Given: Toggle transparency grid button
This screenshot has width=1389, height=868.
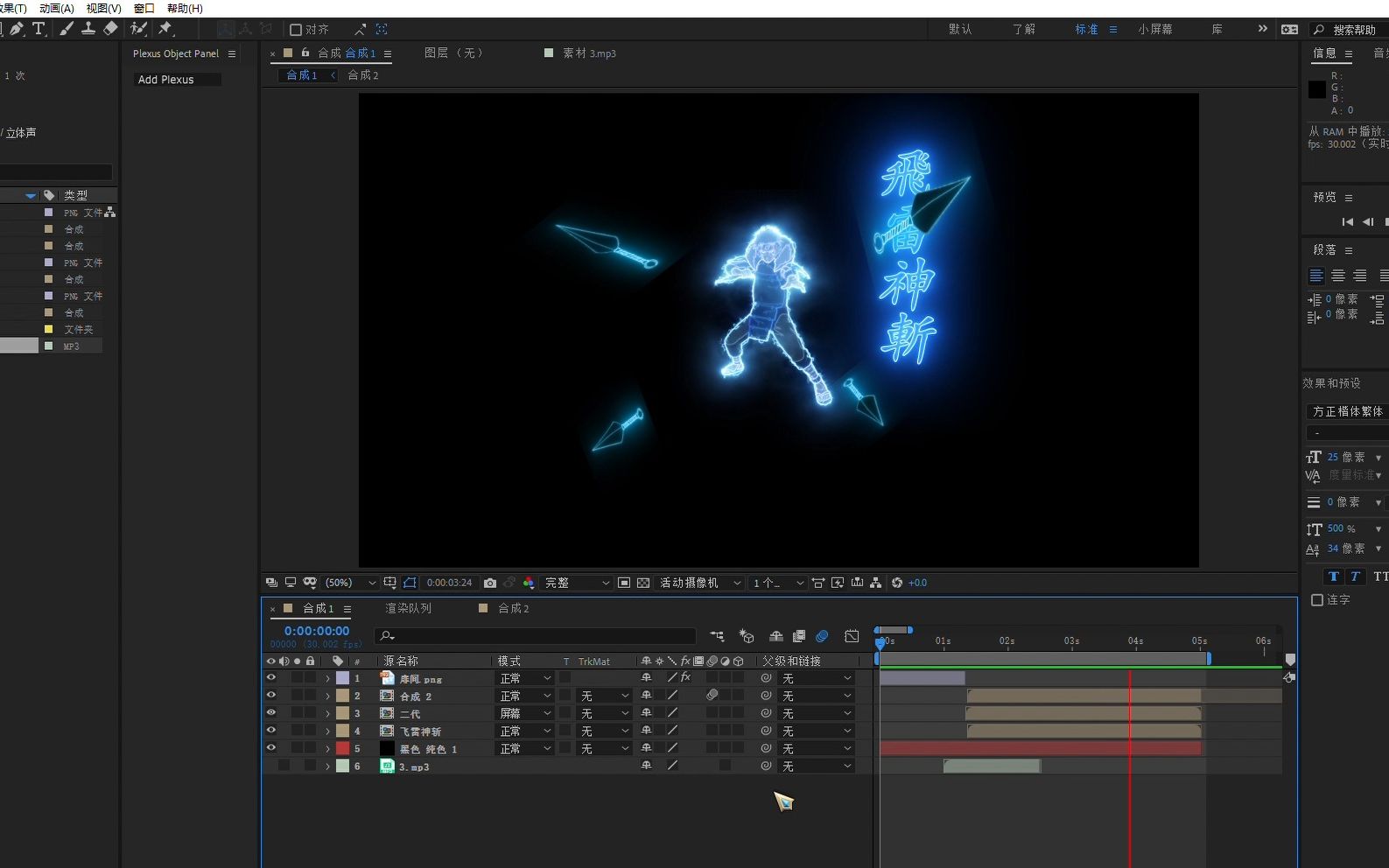Looking at the screenshot, I should 643,583.
